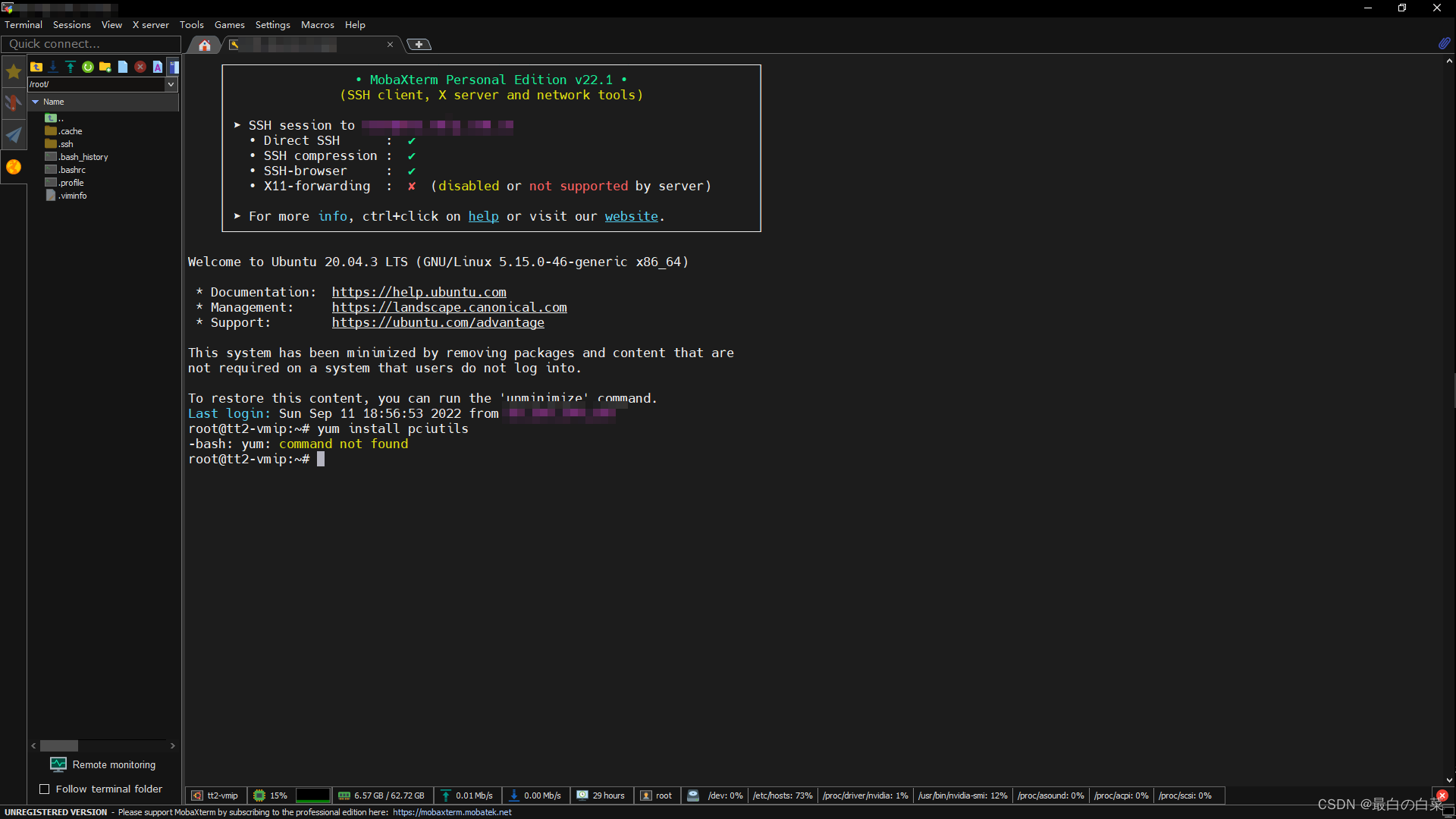Viewport: 1456px width, 819px height.
Task: Open a new tab with plus button
Action: (419, 45)
